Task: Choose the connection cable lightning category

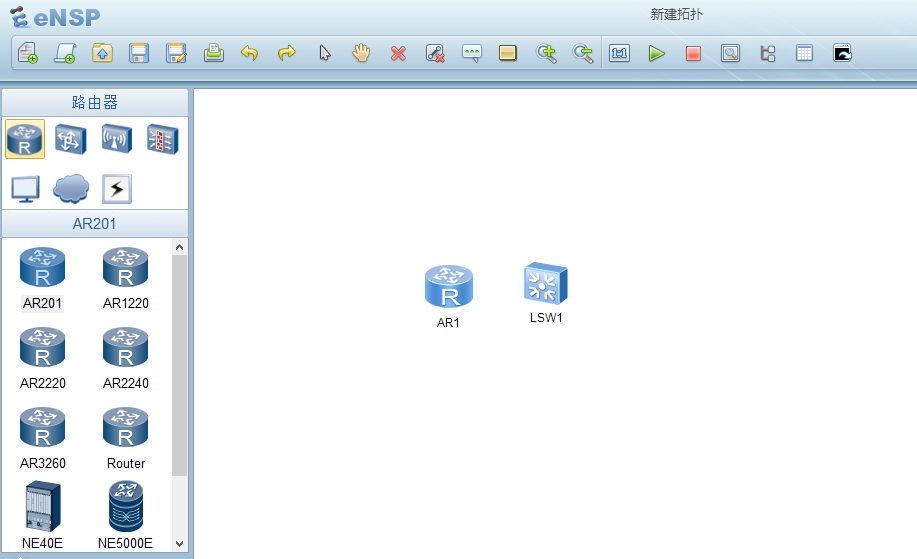Action: (x=117, y=188)
